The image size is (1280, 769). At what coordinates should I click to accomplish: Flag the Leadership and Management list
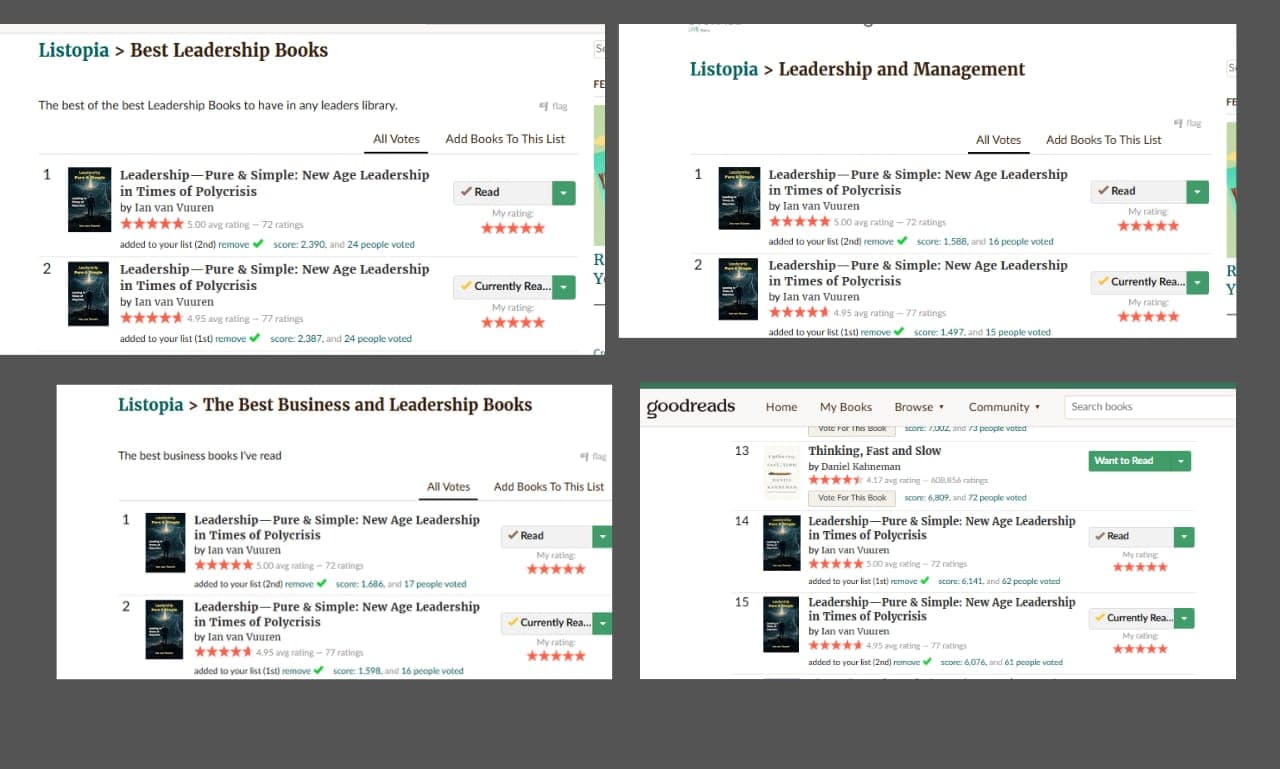(x=1187, y=123)
